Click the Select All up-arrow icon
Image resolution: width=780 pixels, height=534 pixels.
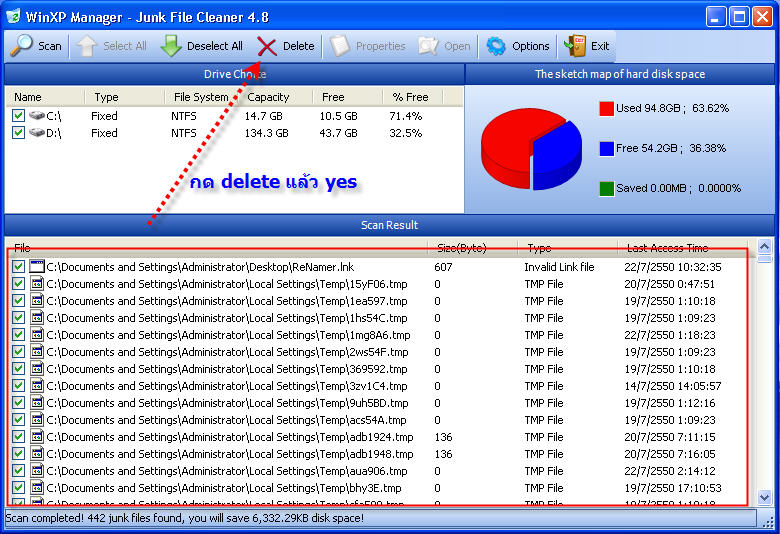click(x=87, y=46)
